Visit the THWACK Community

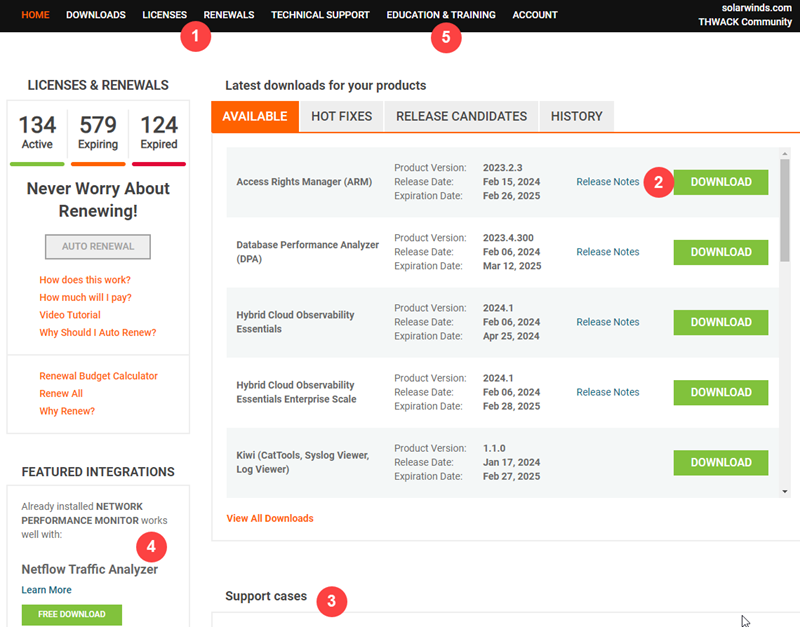click(x=744, y=21)
